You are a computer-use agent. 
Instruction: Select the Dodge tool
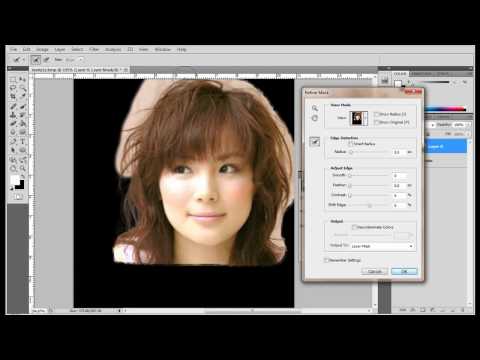[x=22, y=133]
